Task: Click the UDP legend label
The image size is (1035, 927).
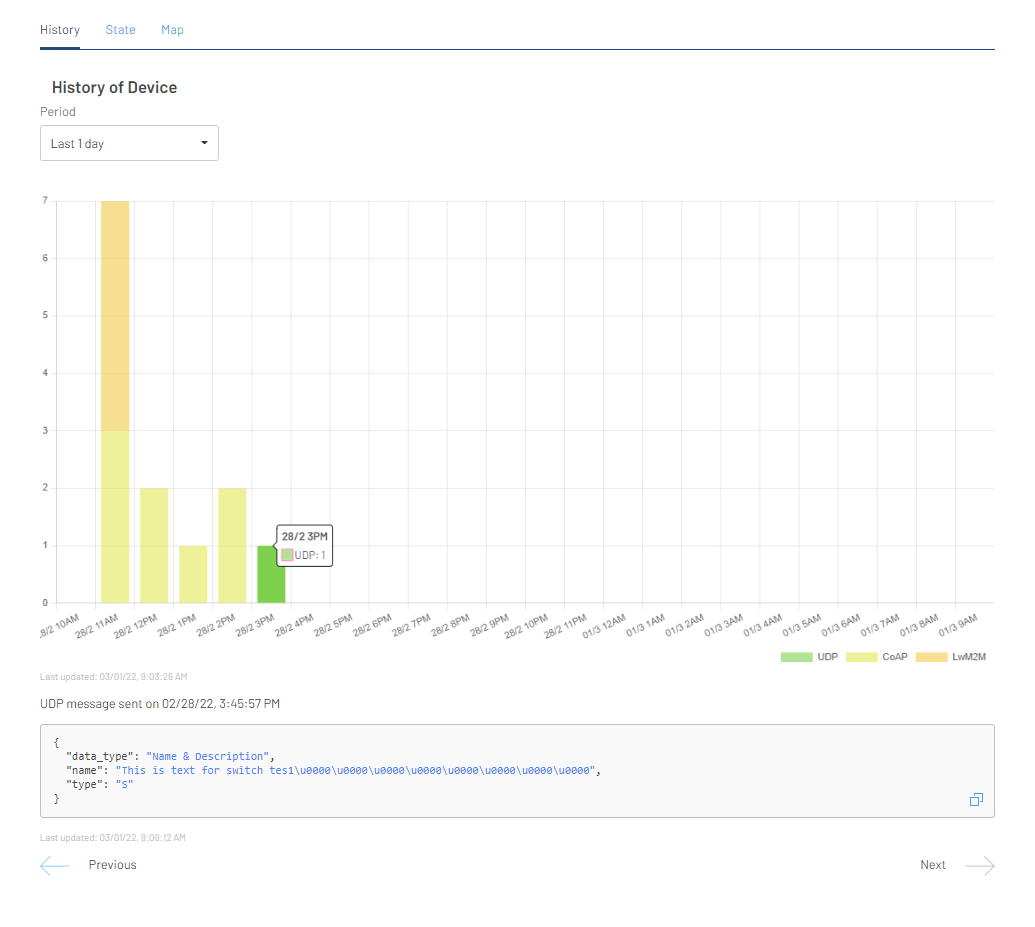Action: [827, 657]
